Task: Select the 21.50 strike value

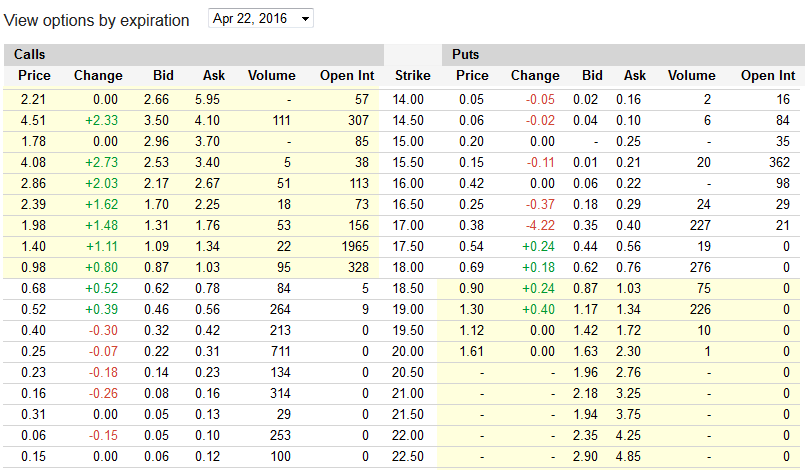Action: point(408,415)
